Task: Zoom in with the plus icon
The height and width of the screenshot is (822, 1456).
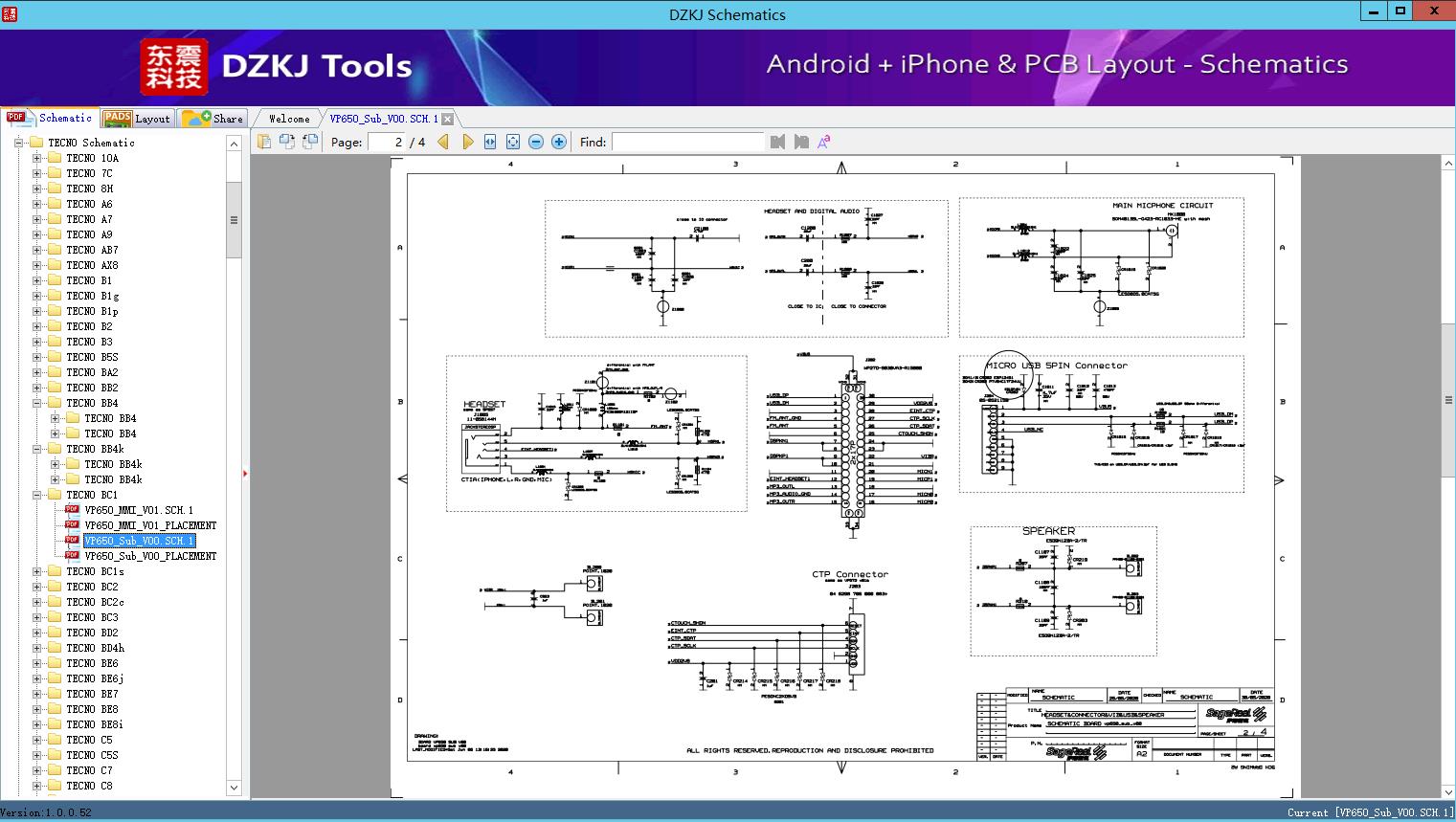Action: pos(559,142)
